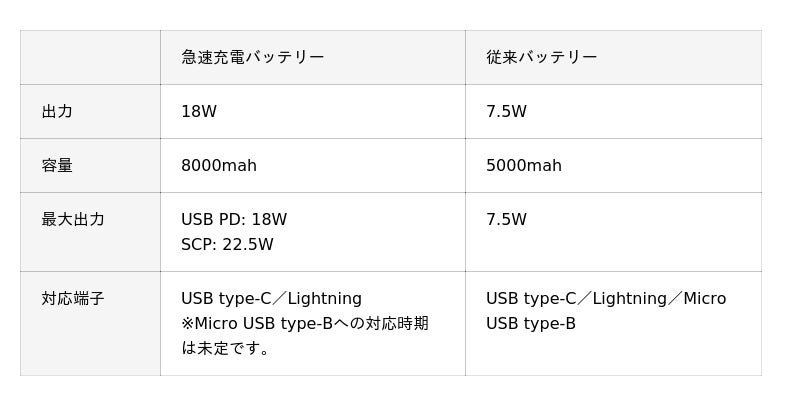Image resolution: width=800 pixels, height=406 pixels.
Task: Click "USB type-B" line in 従来バッテリー cell
Action: click(x=531, y=323)
